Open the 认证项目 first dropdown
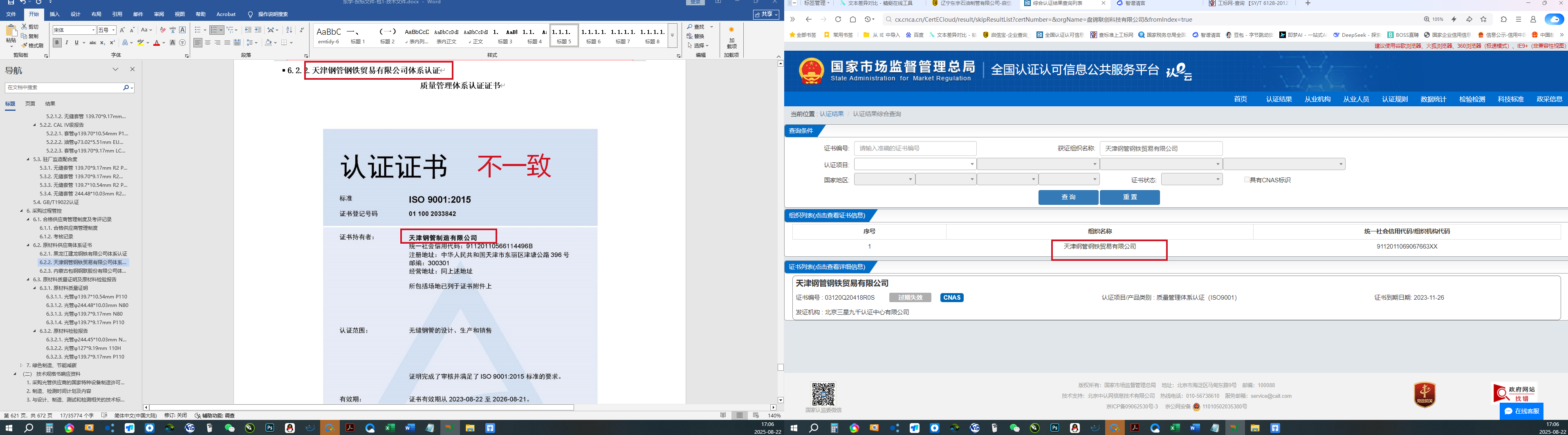Image resolution: width=1568 pixels, height=435 pixels. point(915,164)
